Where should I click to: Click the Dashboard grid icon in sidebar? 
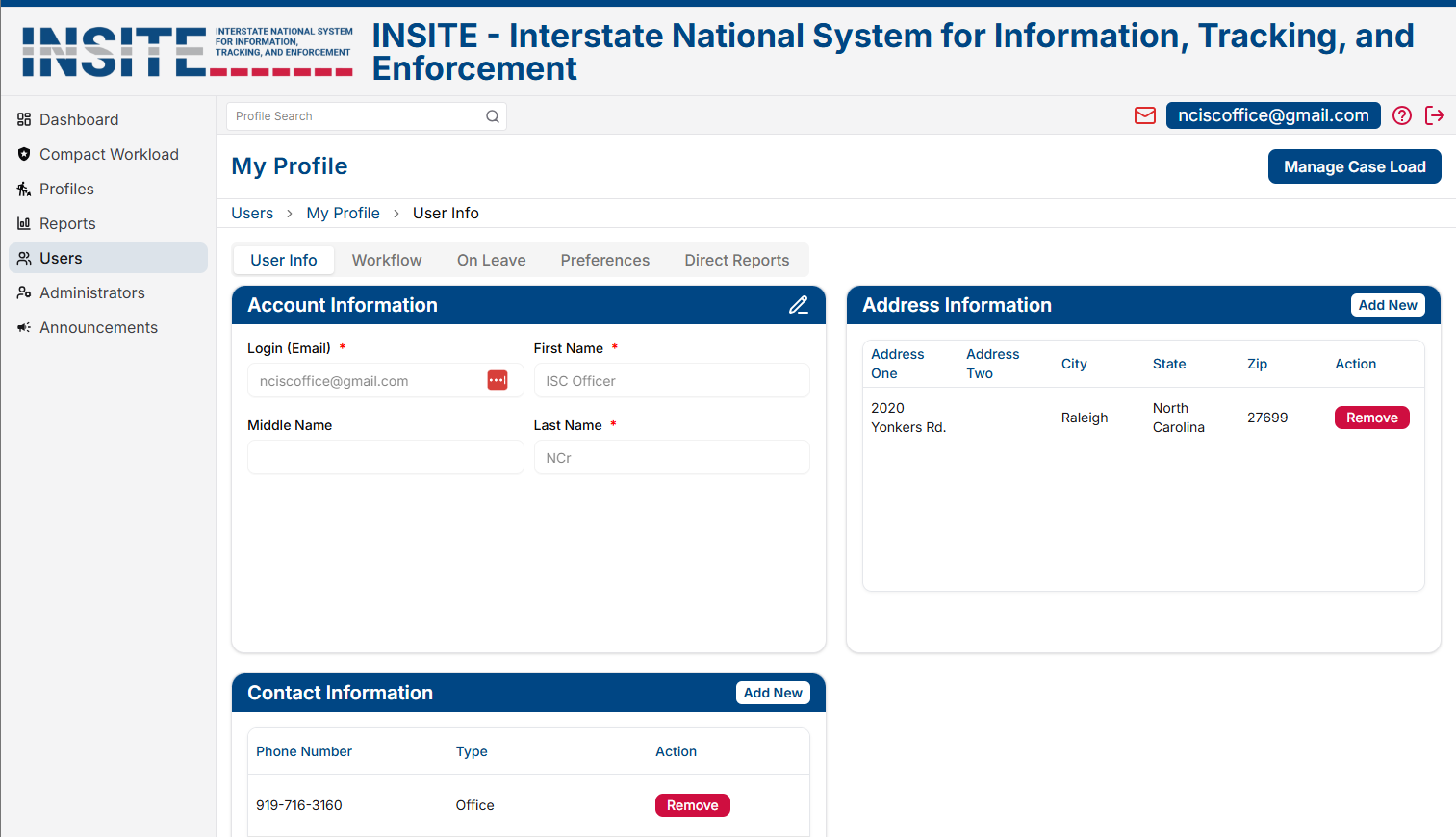[x=24, y=119]
